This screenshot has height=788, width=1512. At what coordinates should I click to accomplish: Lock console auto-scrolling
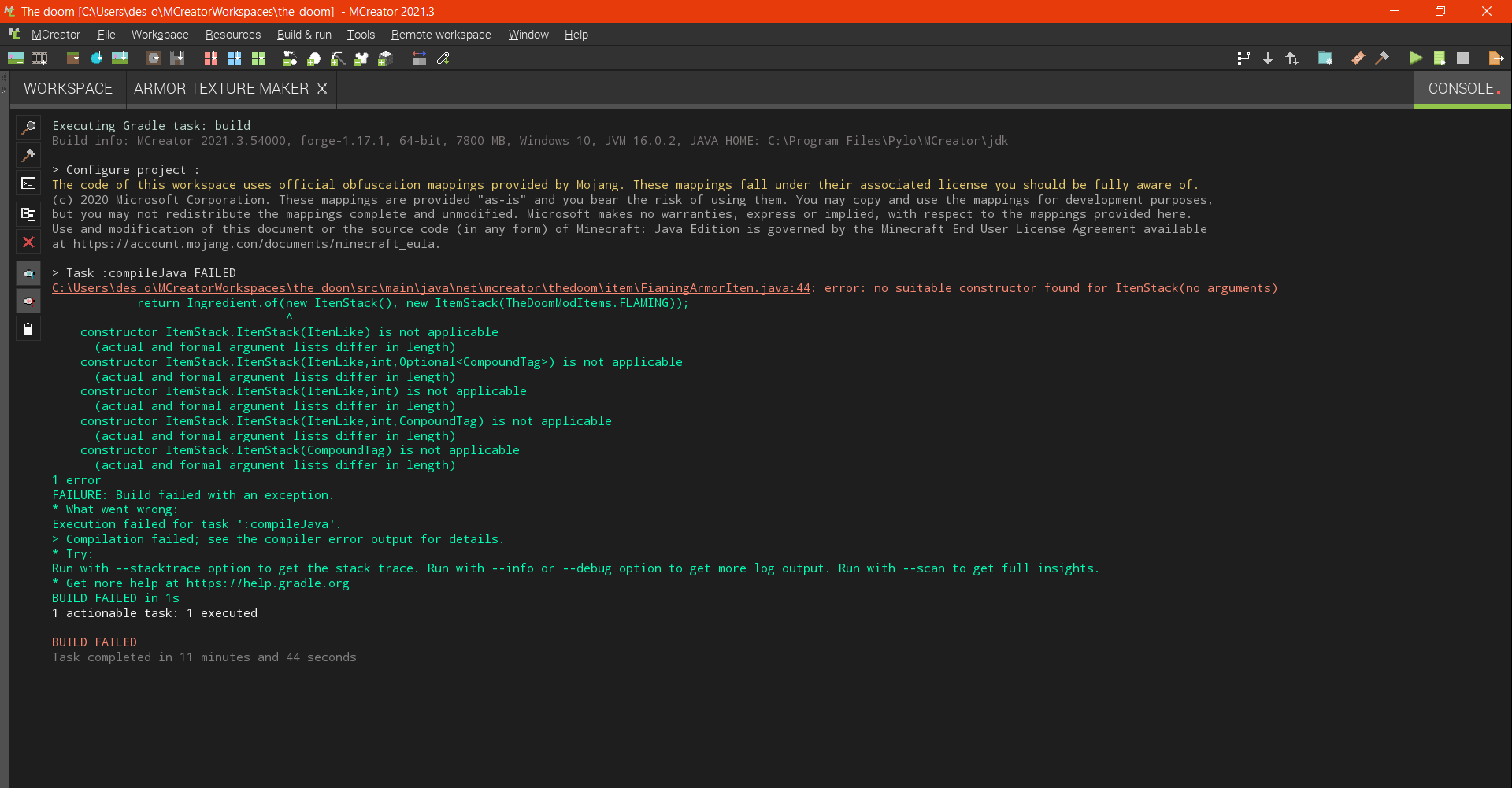pos(29,328)
